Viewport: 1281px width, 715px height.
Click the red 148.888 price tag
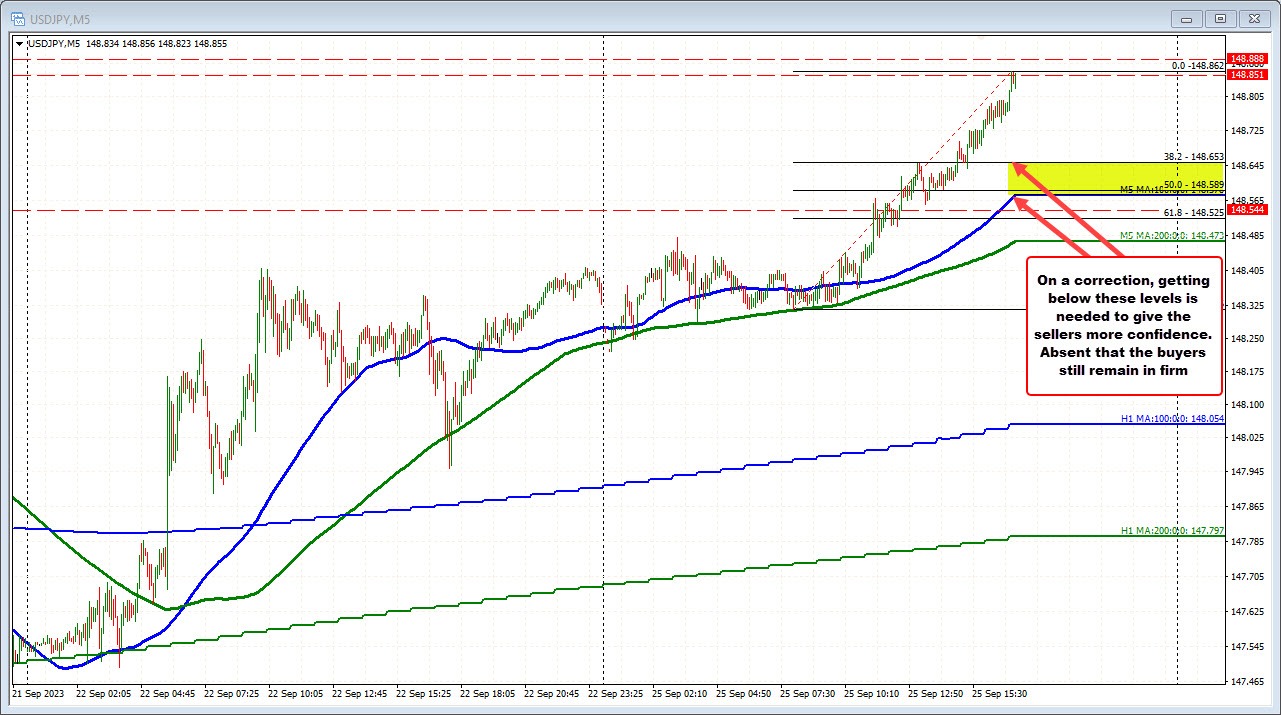pos(1247,58)
